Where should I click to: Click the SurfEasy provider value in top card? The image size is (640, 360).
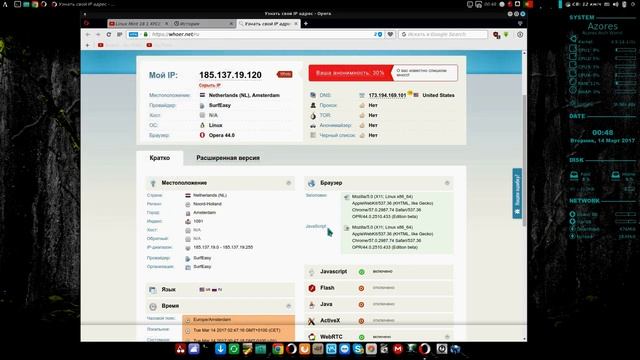[x=220, y=105]
